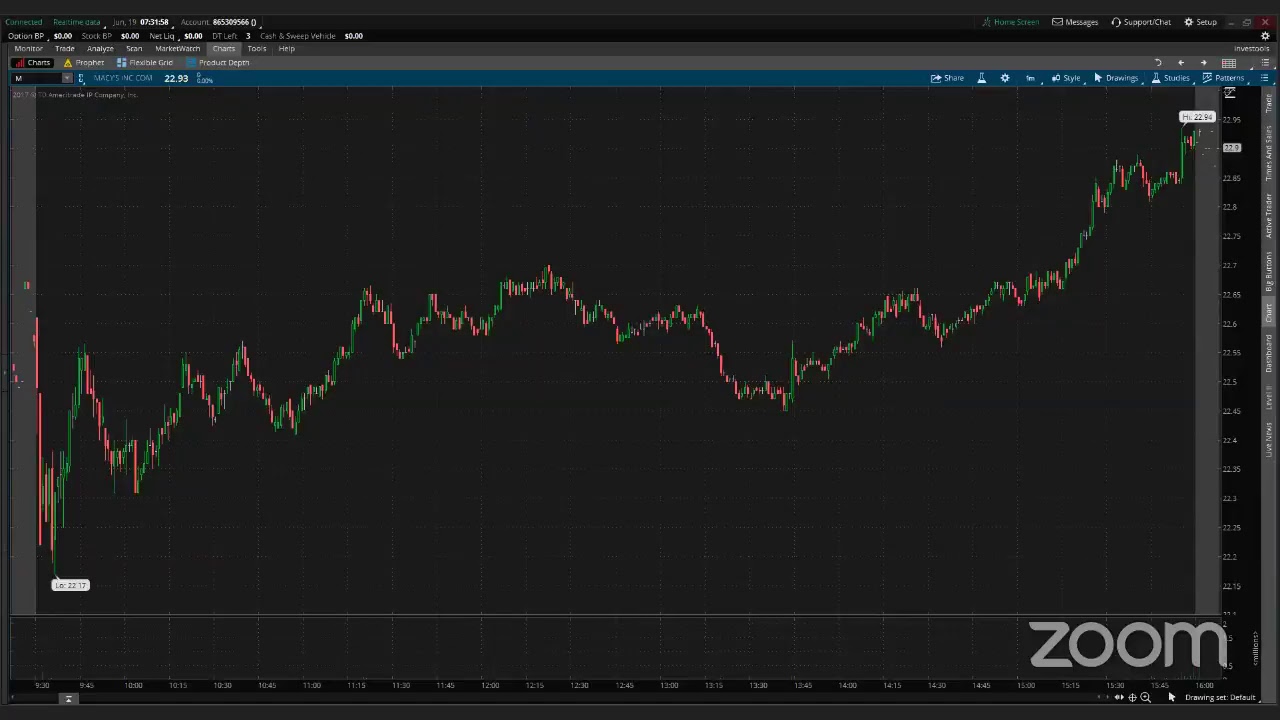Open the Patterns menu
Viewport: 1280px width, 720px height.
[1223, 78]
